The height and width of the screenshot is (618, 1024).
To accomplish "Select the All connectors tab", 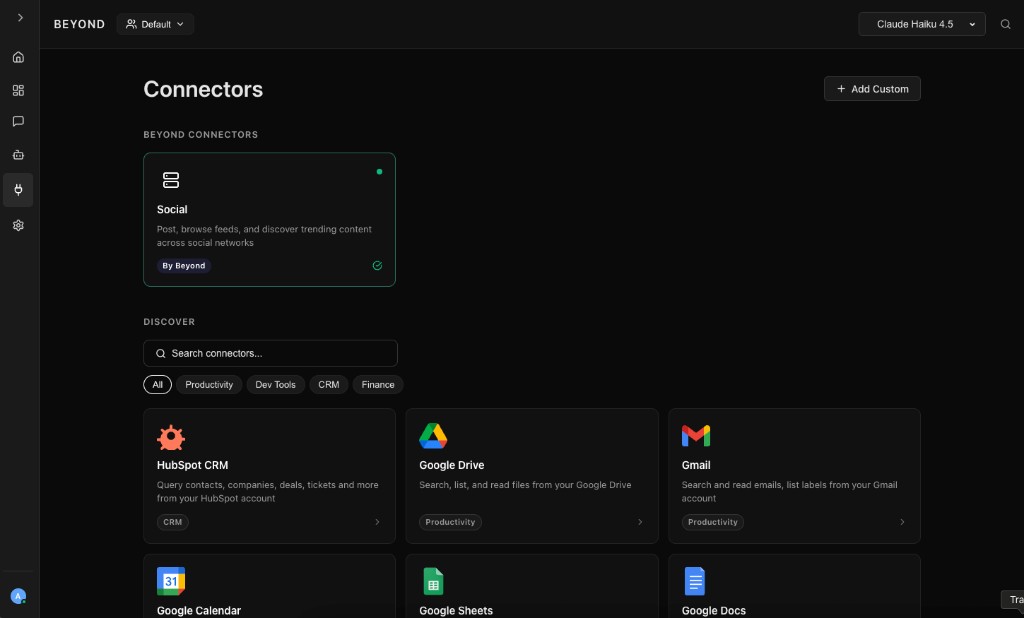I will coord(157,384).
